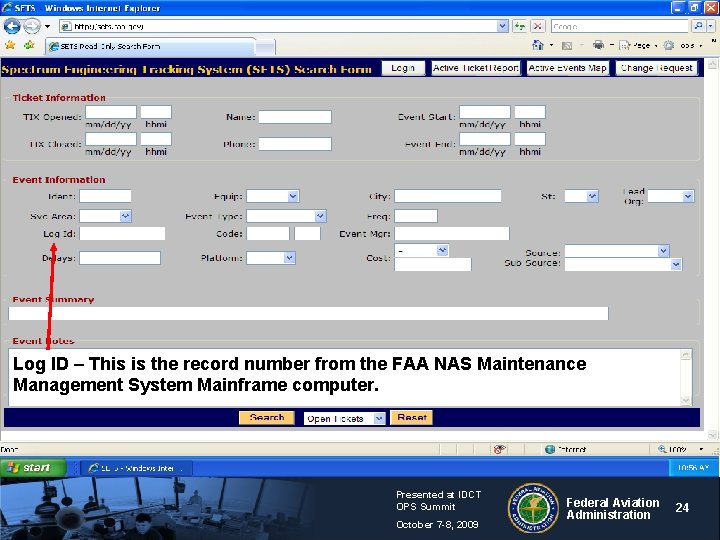Click the Reset button
This screenshot has height=540, width=720.
click(411, 417)
